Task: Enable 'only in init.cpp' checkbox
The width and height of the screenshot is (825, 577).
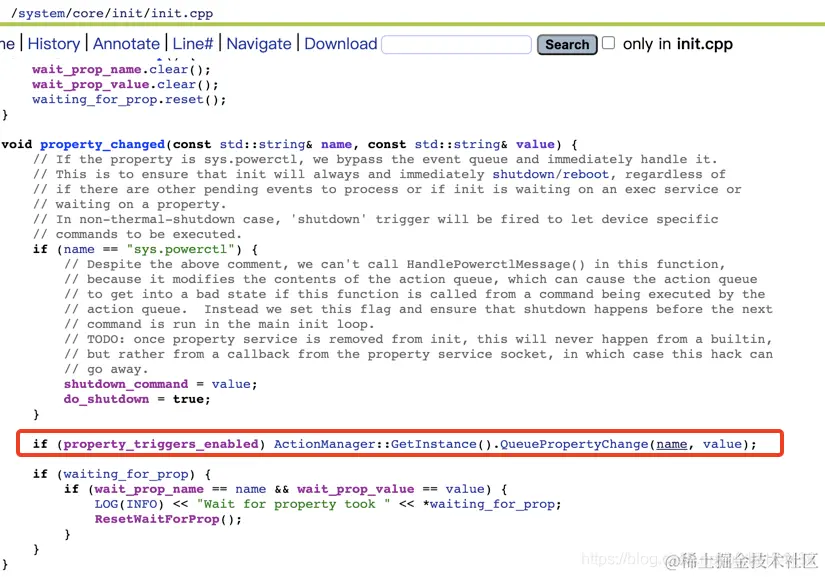Action: pos(608,43)
